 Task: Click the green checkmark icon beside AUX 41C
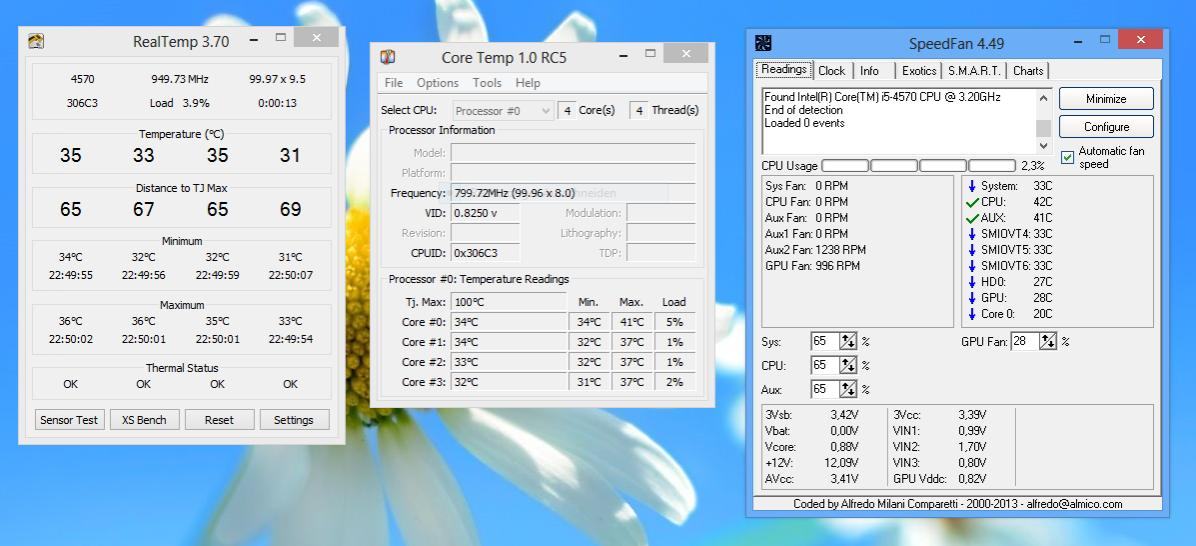pyautogui.click(x=972, y=218)
